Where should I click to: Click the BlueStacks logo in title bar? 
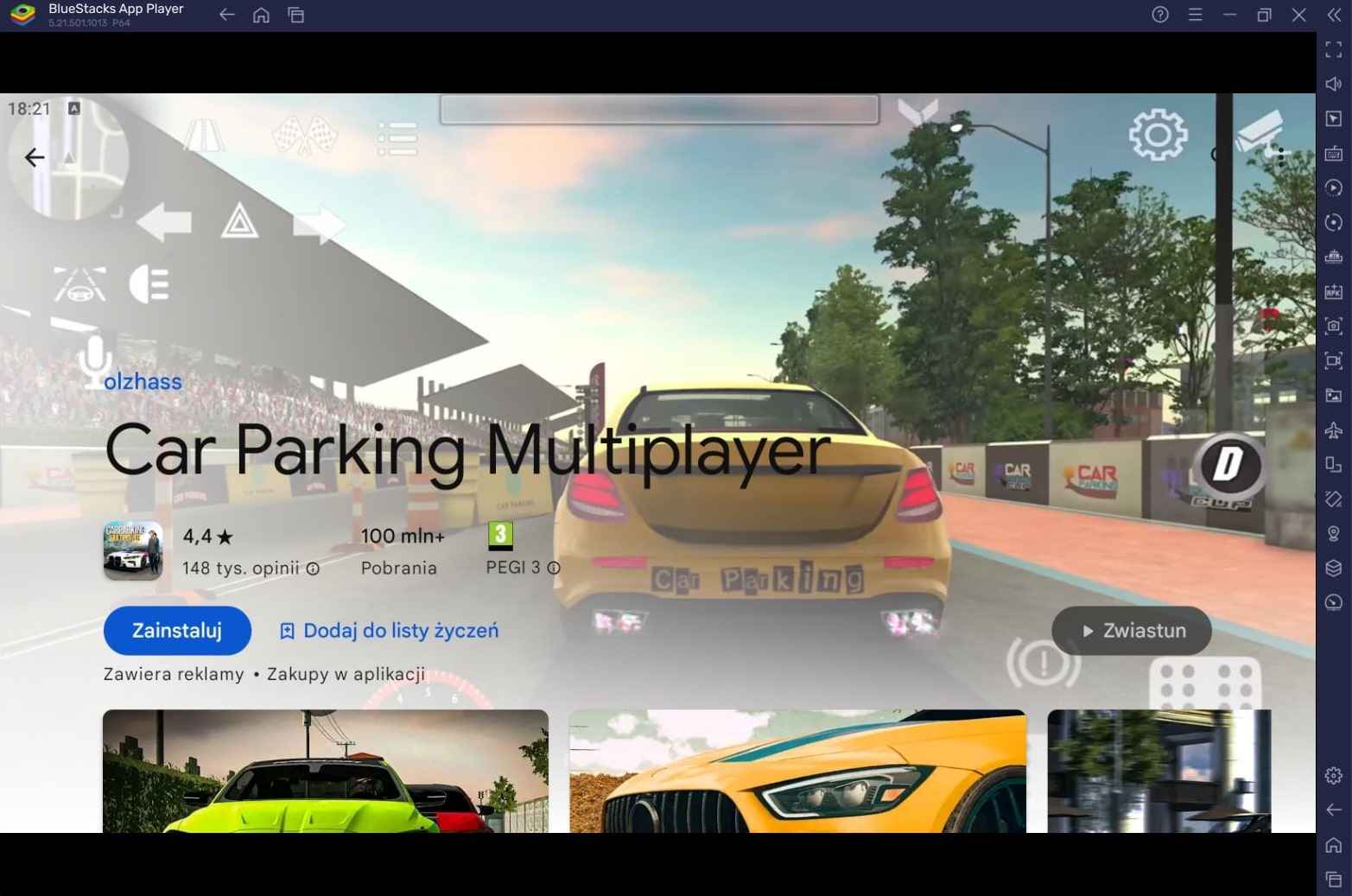click(22, 15)
